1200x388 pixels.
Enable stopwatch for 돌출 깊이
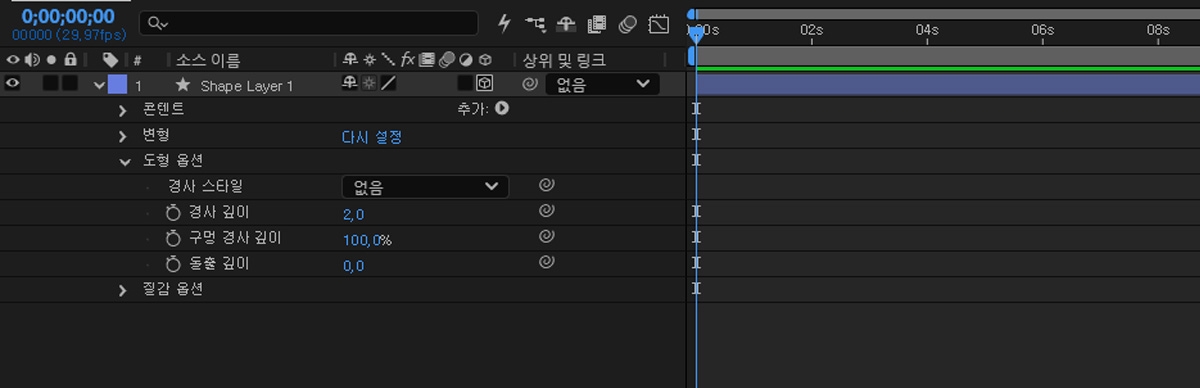pyautogui.click(x=173, y=264)
